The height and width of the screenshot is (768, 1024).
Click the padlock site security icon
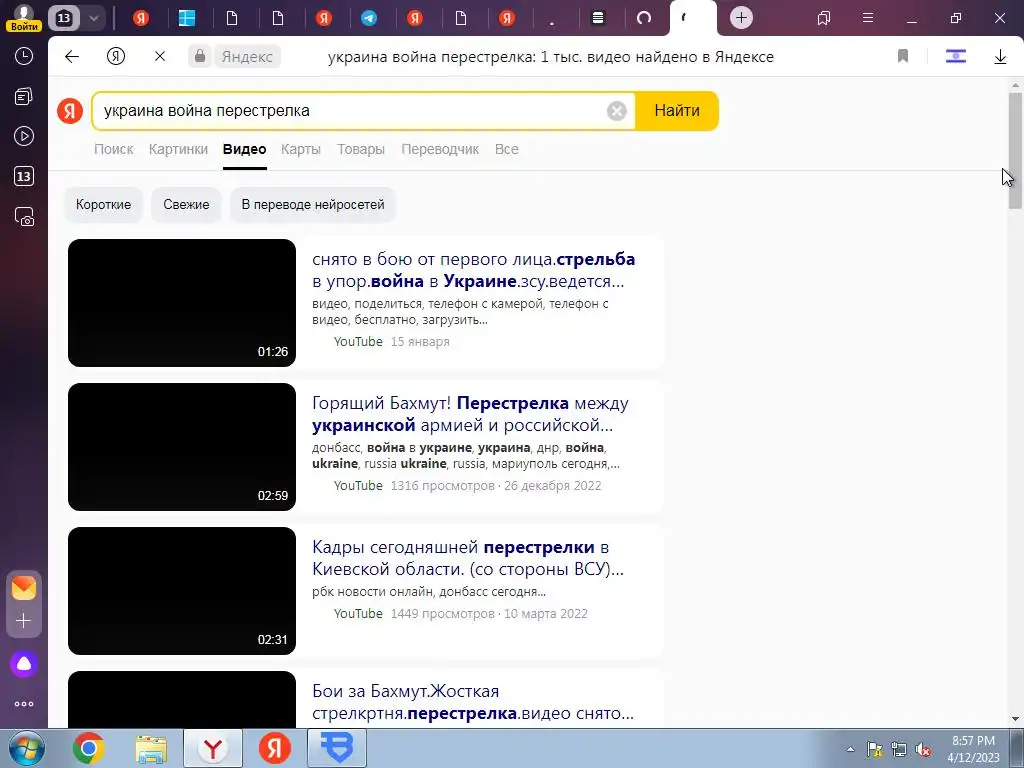pyautogui.click(x=200, y=56)
